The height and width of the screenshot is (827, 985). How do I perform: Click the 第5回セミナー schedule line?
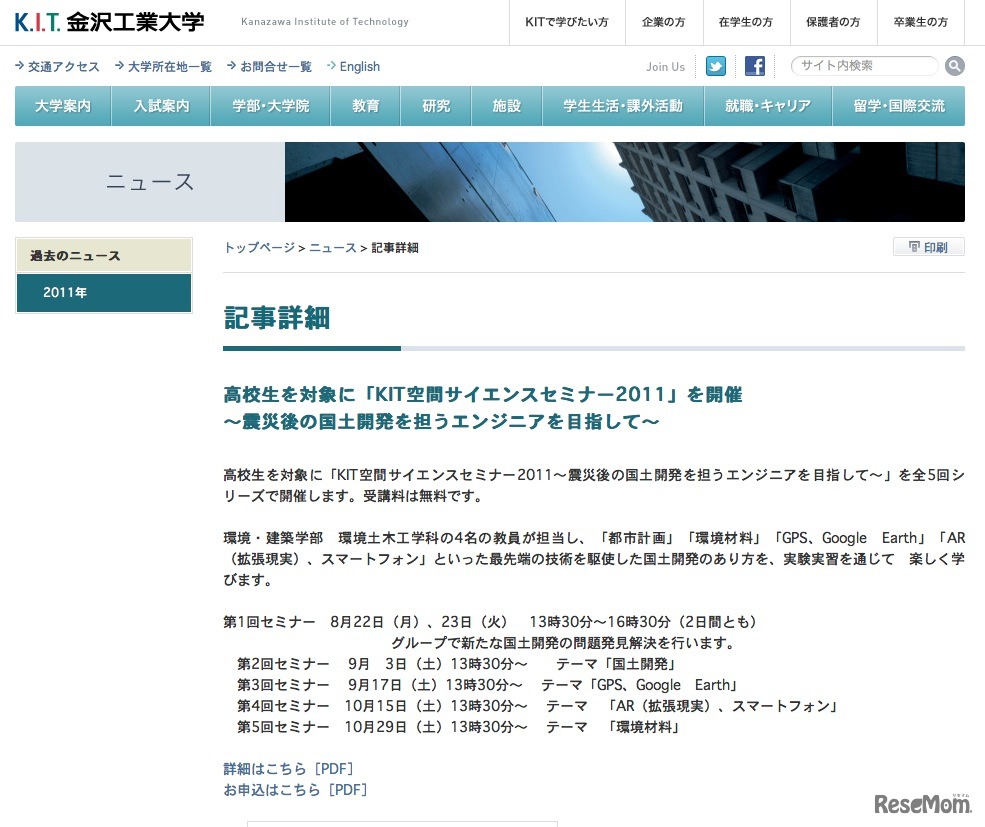coord(458,726)
